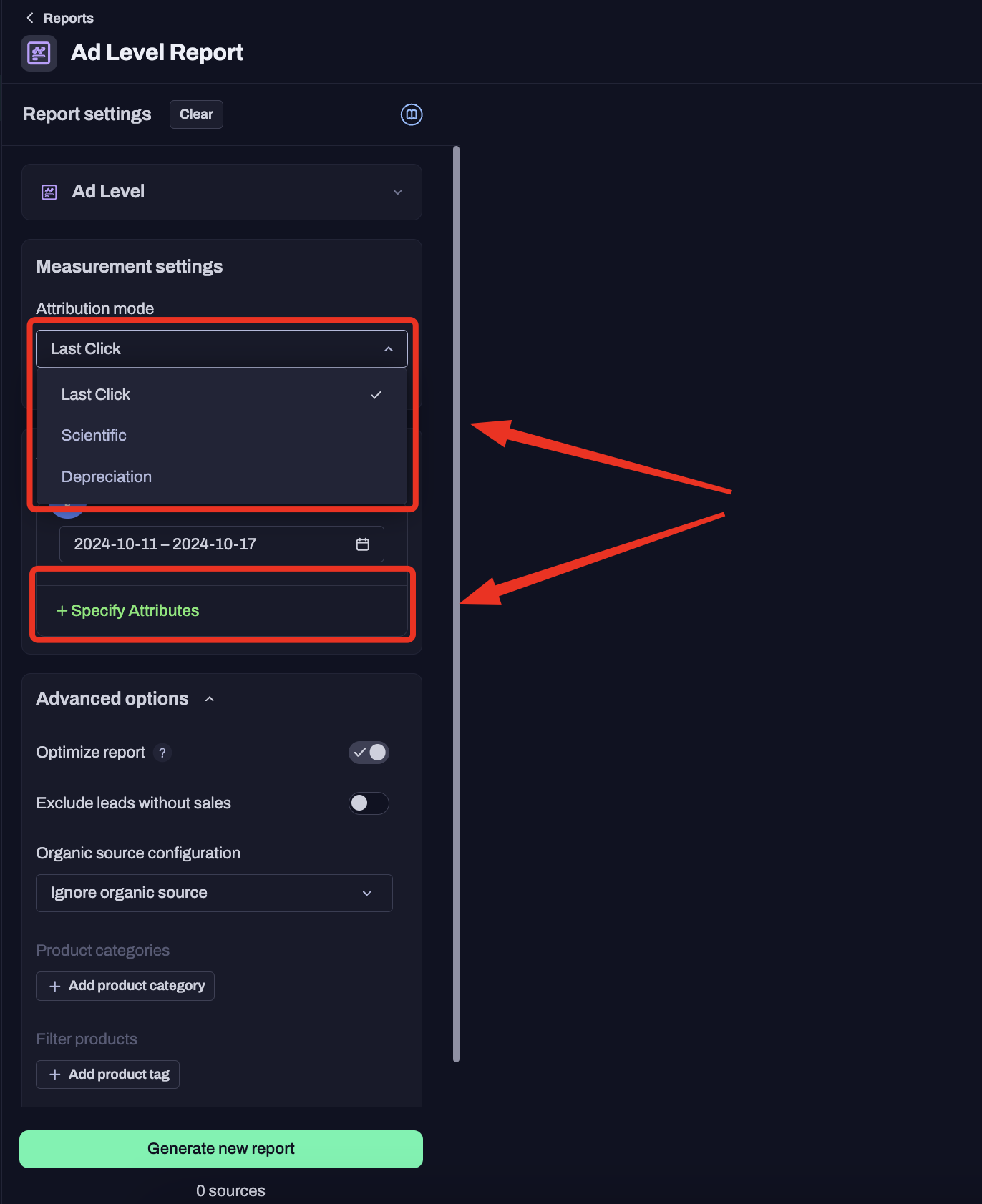Click the Clear button
Viewport: 982px width, 1204px height.
(196, 114)
